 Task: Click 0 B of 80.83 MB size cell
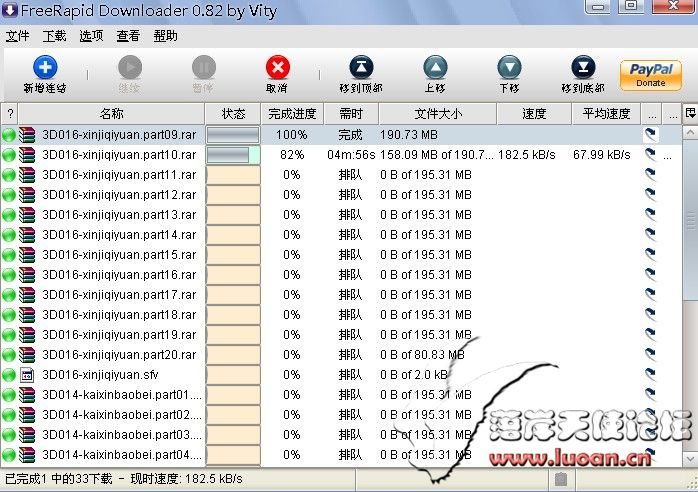[x=422, y=355]
